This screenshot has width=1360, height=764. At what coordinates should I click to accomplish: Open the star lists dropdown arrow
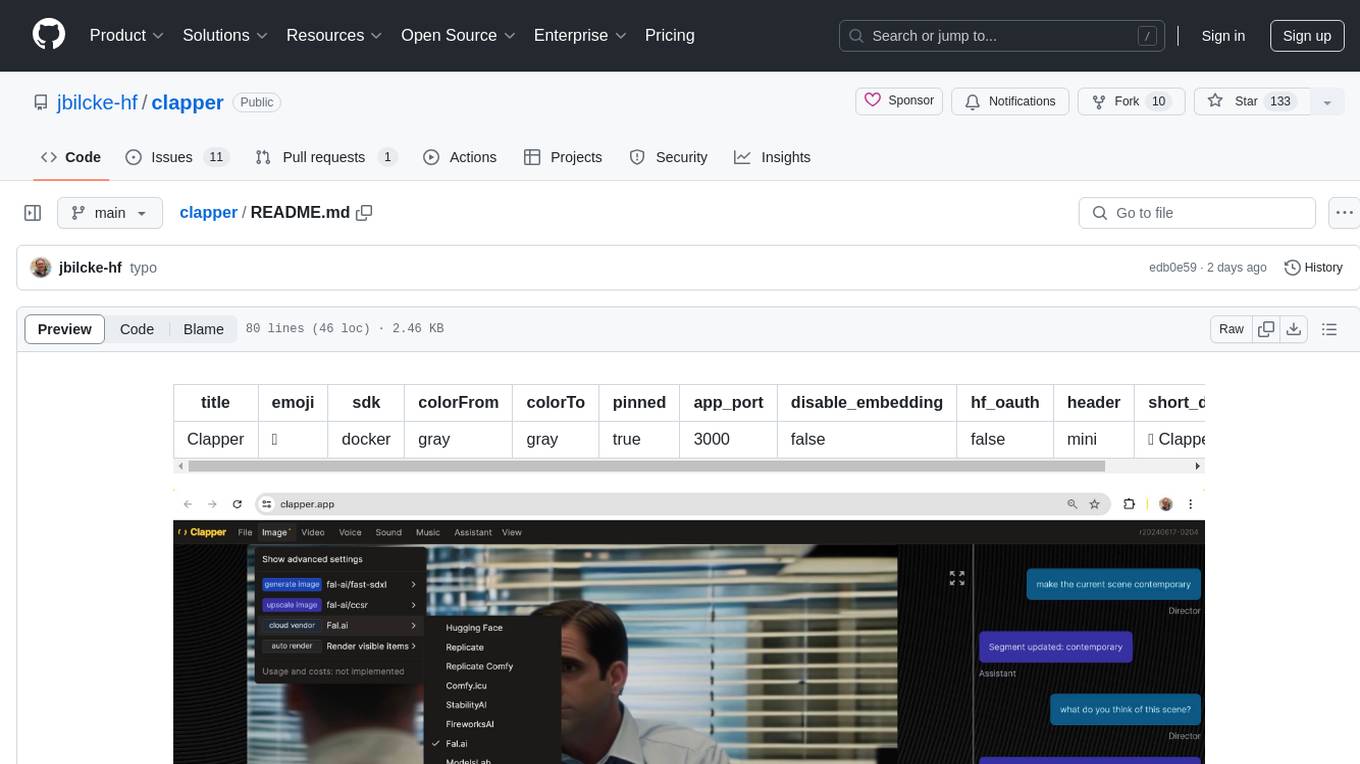point(1327,101)
